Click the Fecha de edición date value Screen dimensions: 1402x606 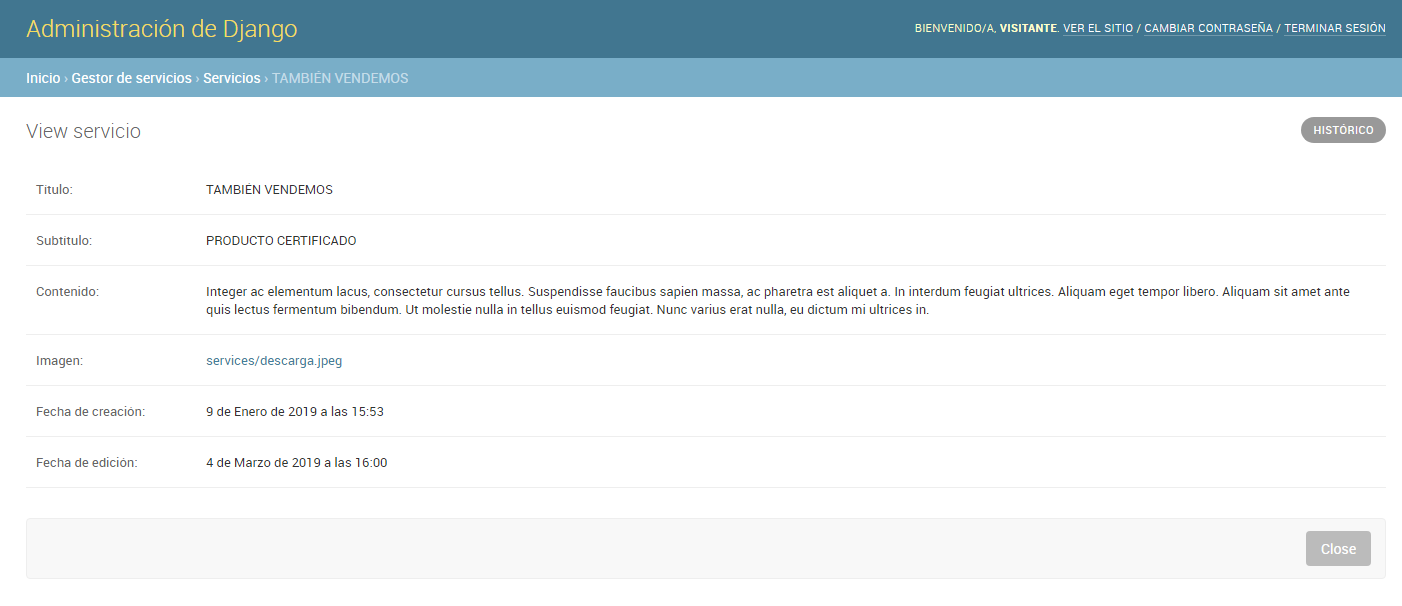[x=297, y=462]
